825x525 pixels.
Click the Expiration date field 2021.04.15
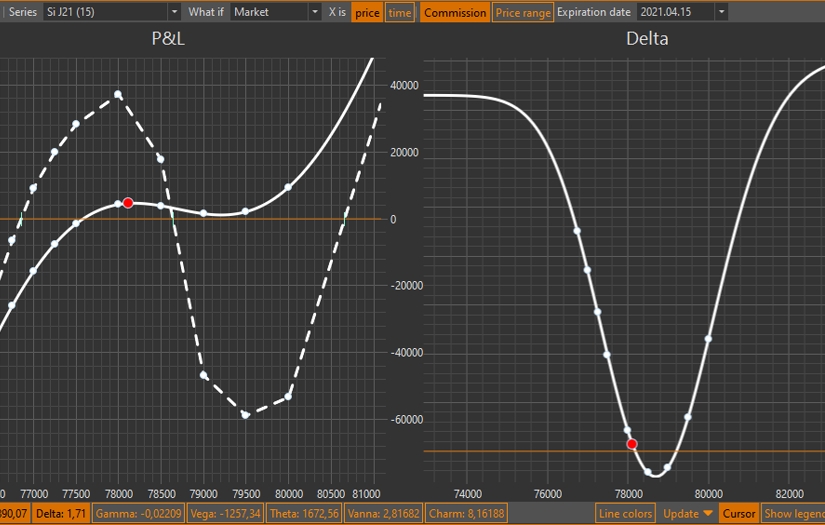coord(675,12)
